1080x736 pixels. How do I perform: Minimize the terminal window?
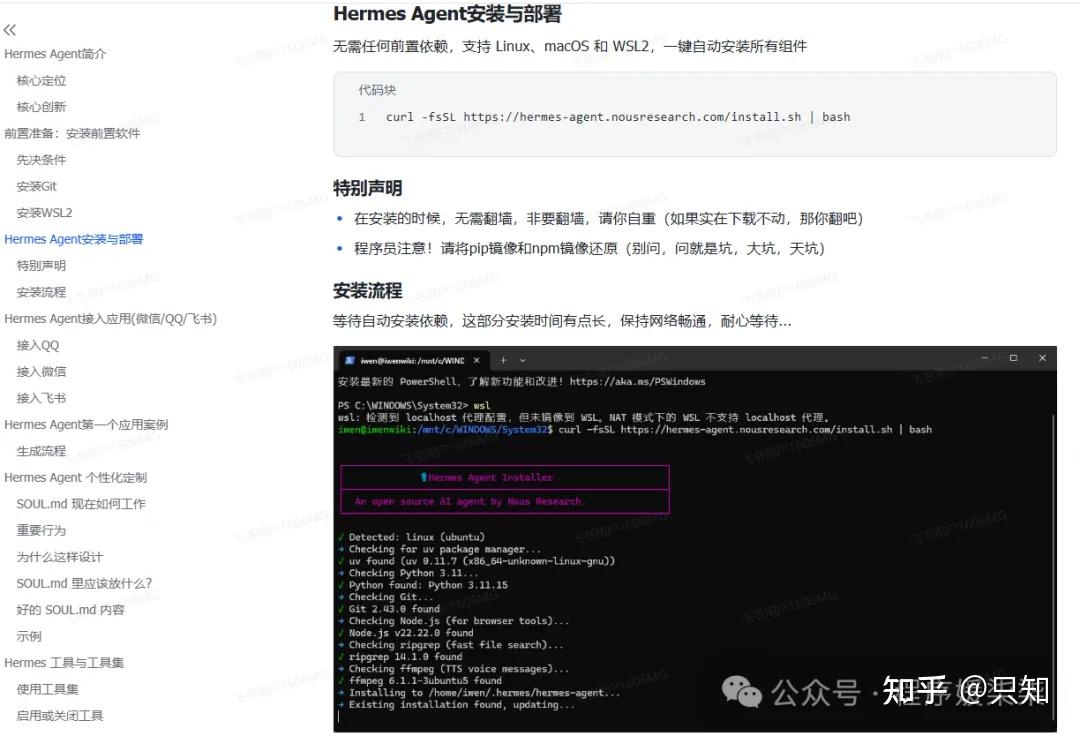coord(985,358)
